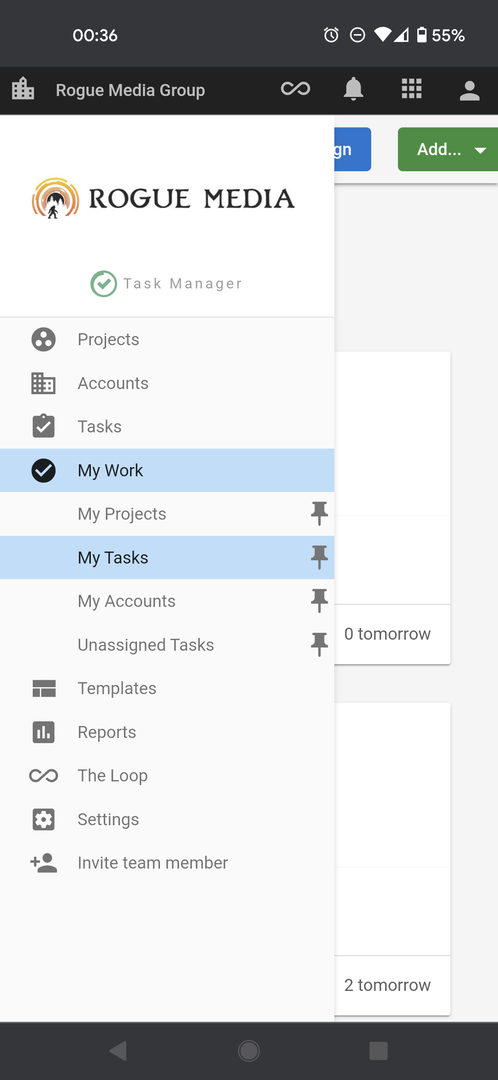
Task: Open user profile icon in top bar
Action: pos(470,90)
